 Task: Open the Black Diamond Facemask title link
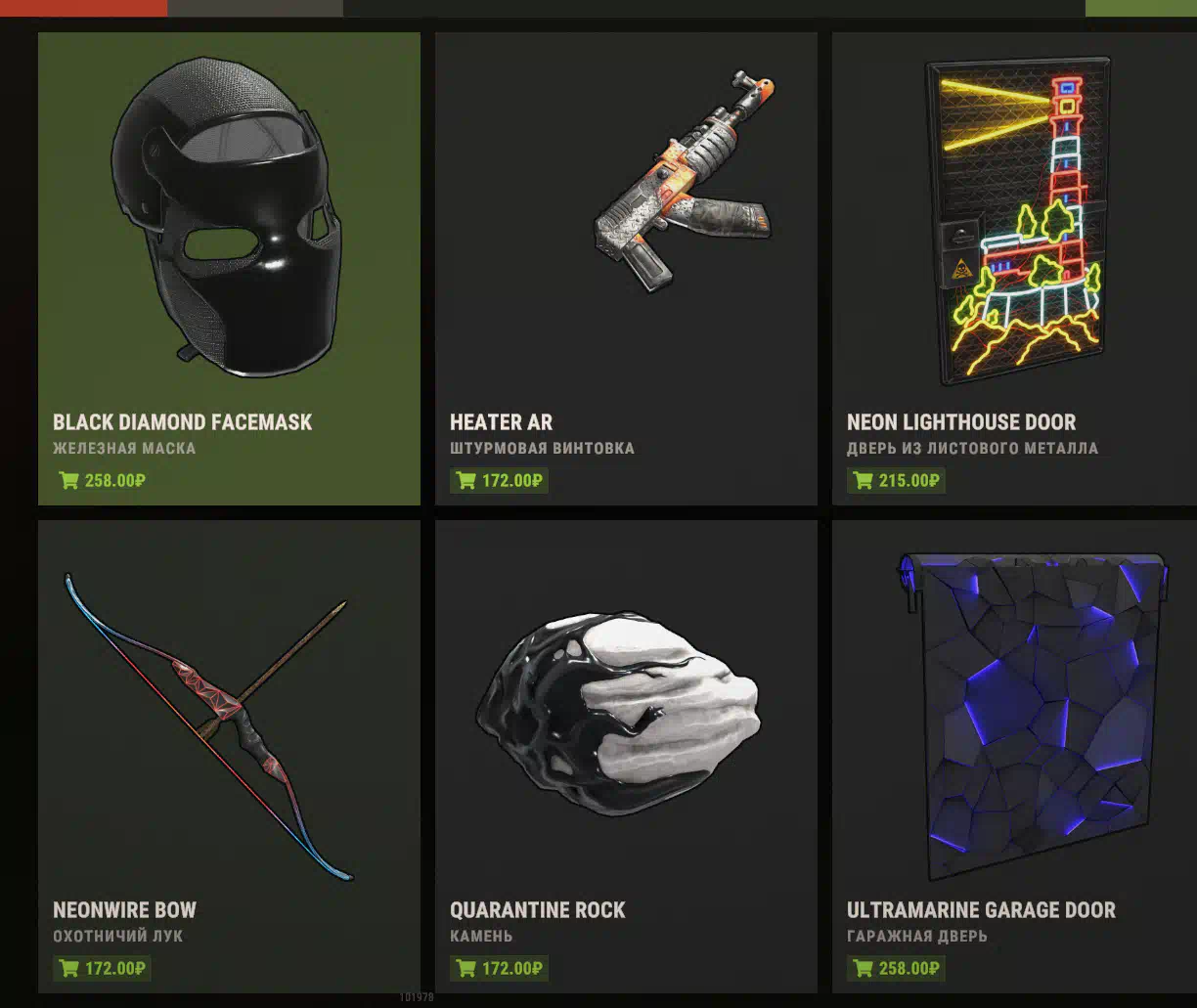183,422
